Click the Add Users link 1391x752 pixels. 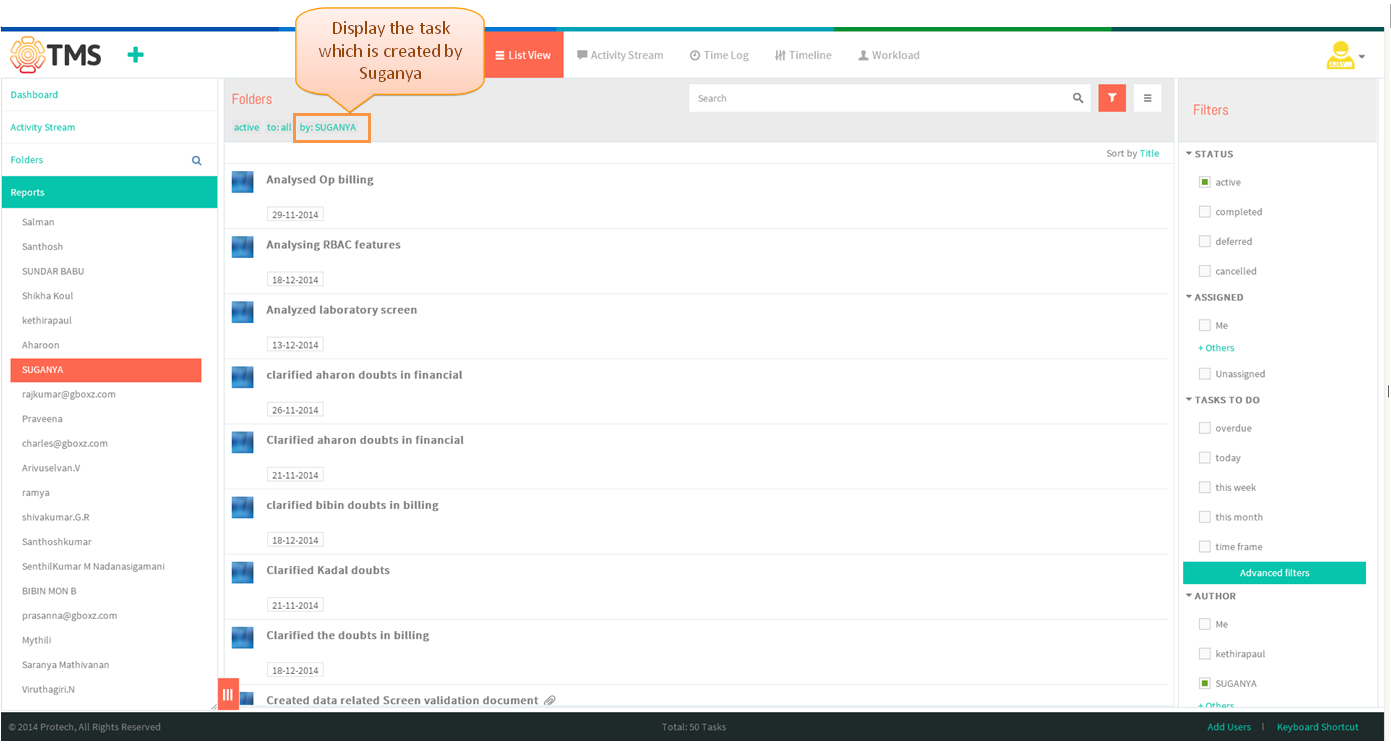coord(1229,727)
